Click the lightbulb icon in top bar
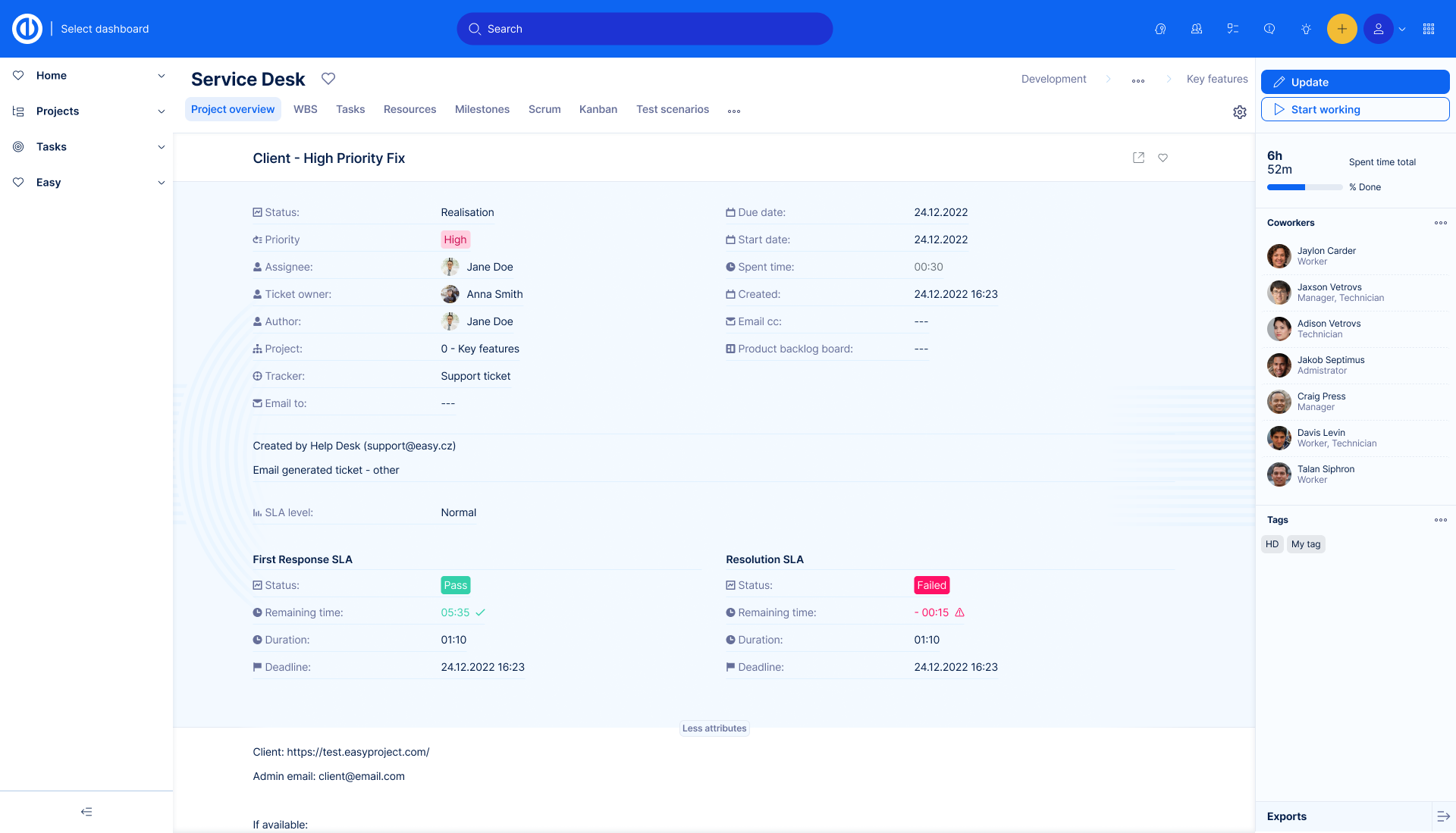Image resolution: width=1456 pixels, height=833 pixels. coord(1306,29)
